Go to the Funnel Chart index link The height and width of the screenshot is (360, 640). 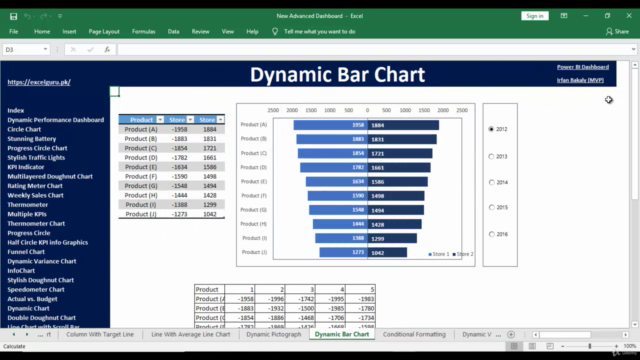coord(26,252)
